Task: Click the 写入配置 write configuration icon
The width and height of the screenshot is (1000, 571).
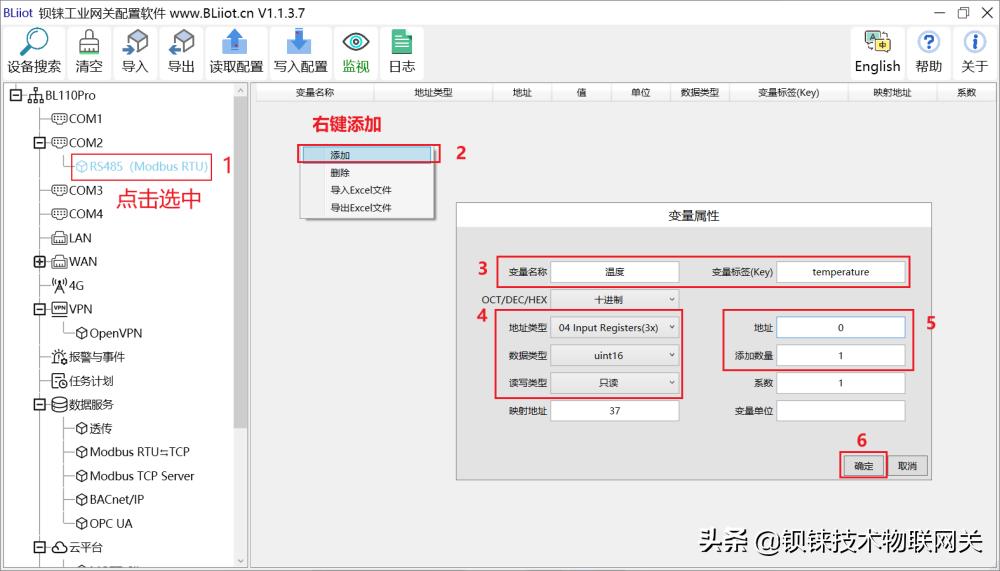Action: pyautogui.click(x=300, y=43)
